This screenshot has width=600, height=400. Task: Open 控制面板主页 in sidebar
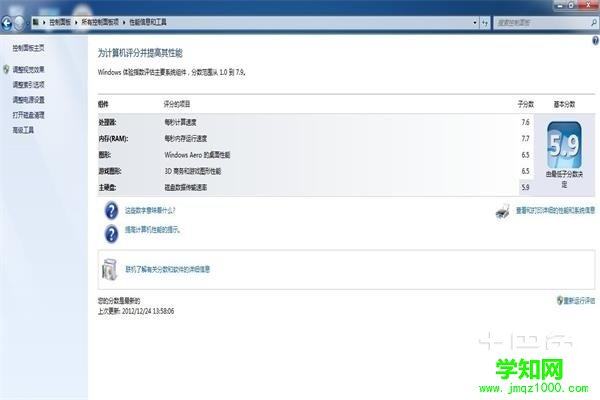pyautogui.click(x=28, y=48)
